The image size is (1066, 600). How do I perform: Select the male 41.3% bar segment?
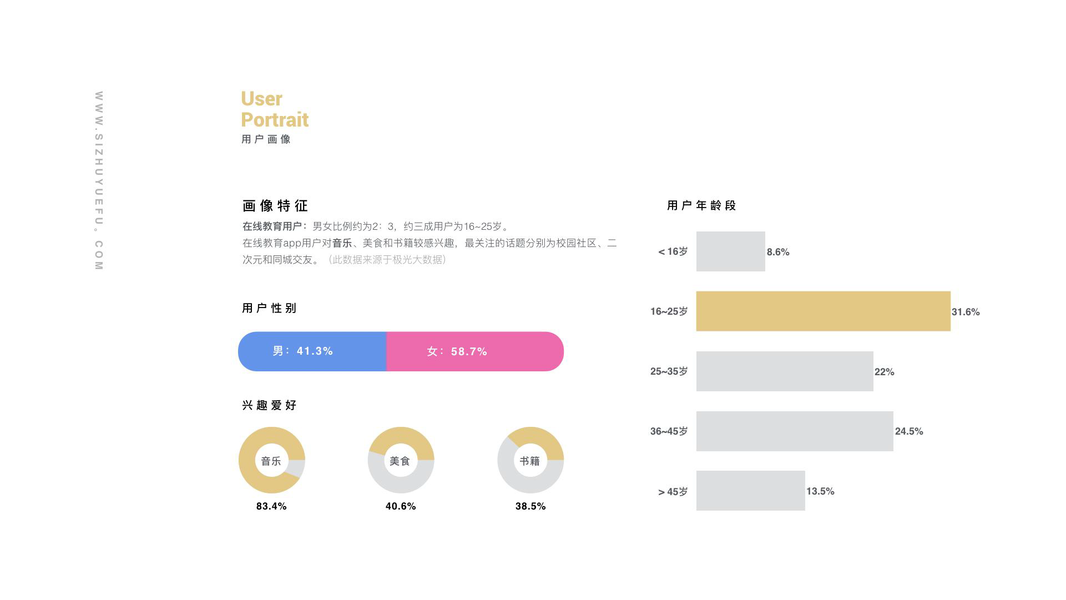tap(312, 352)
